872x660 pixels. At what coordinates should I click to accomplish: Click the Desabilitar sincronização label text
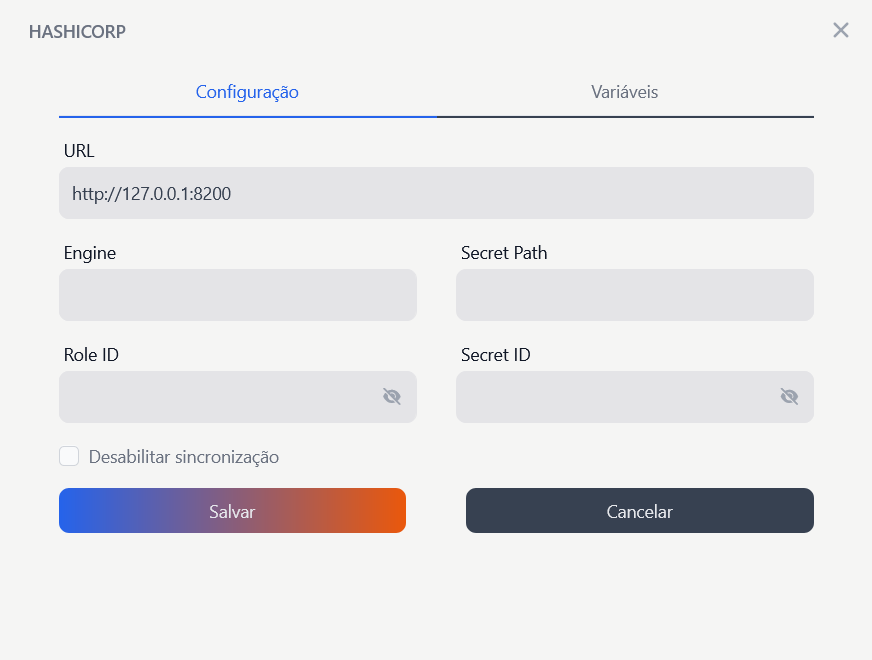click(184, 457)
